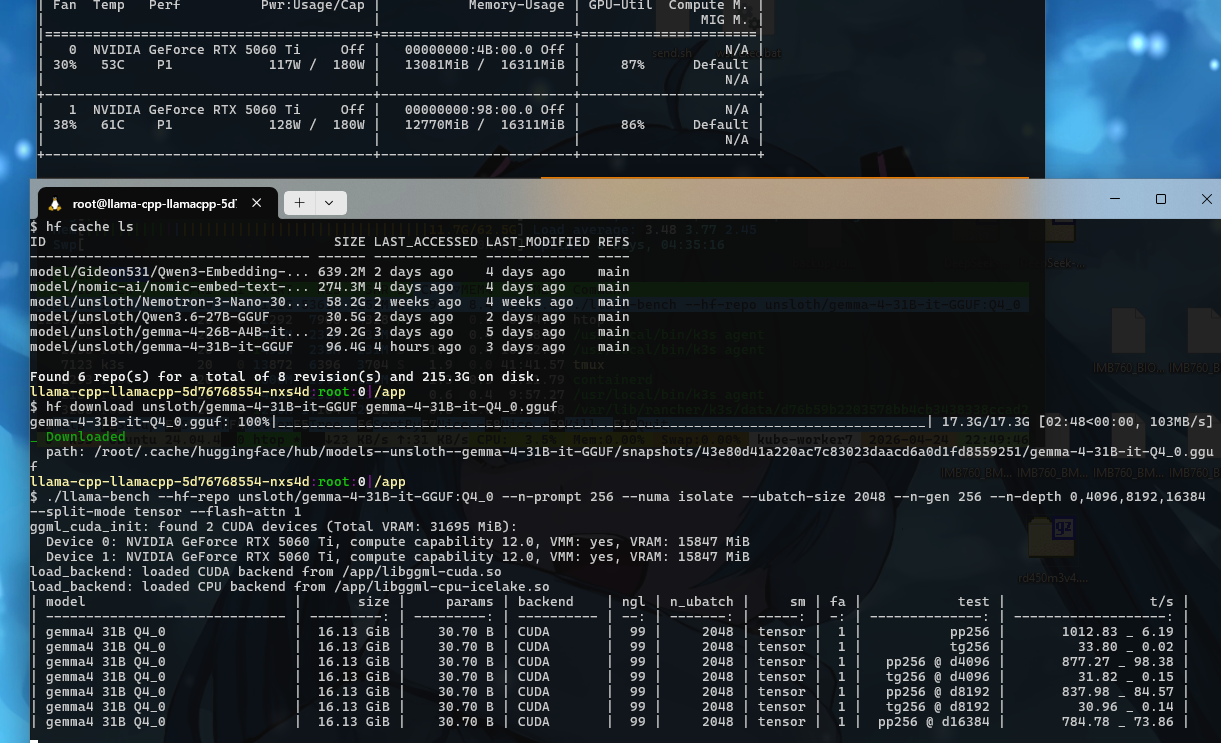Click the Memory-Usage header in nvidia-smi

pyautogui.click(x=517, y=5)
